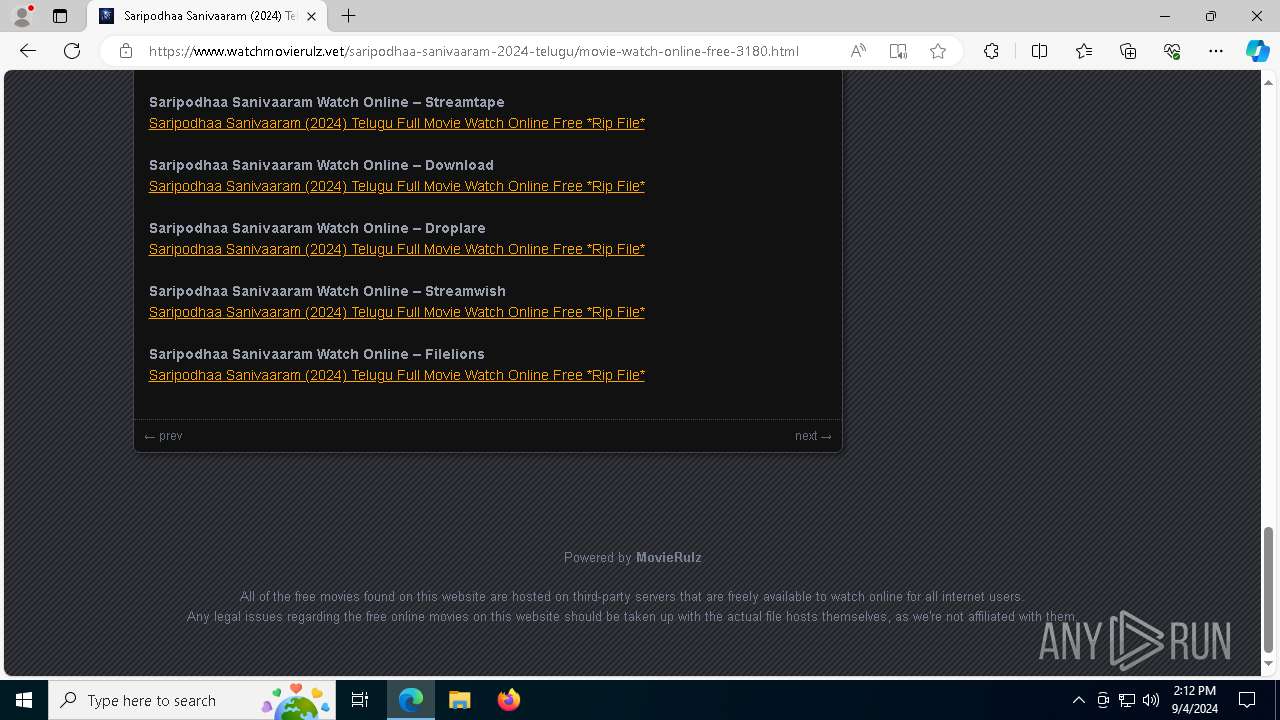1280x720 pixels.
Task: Open the Streamtape movie link
Action: (x=397, y=123)
